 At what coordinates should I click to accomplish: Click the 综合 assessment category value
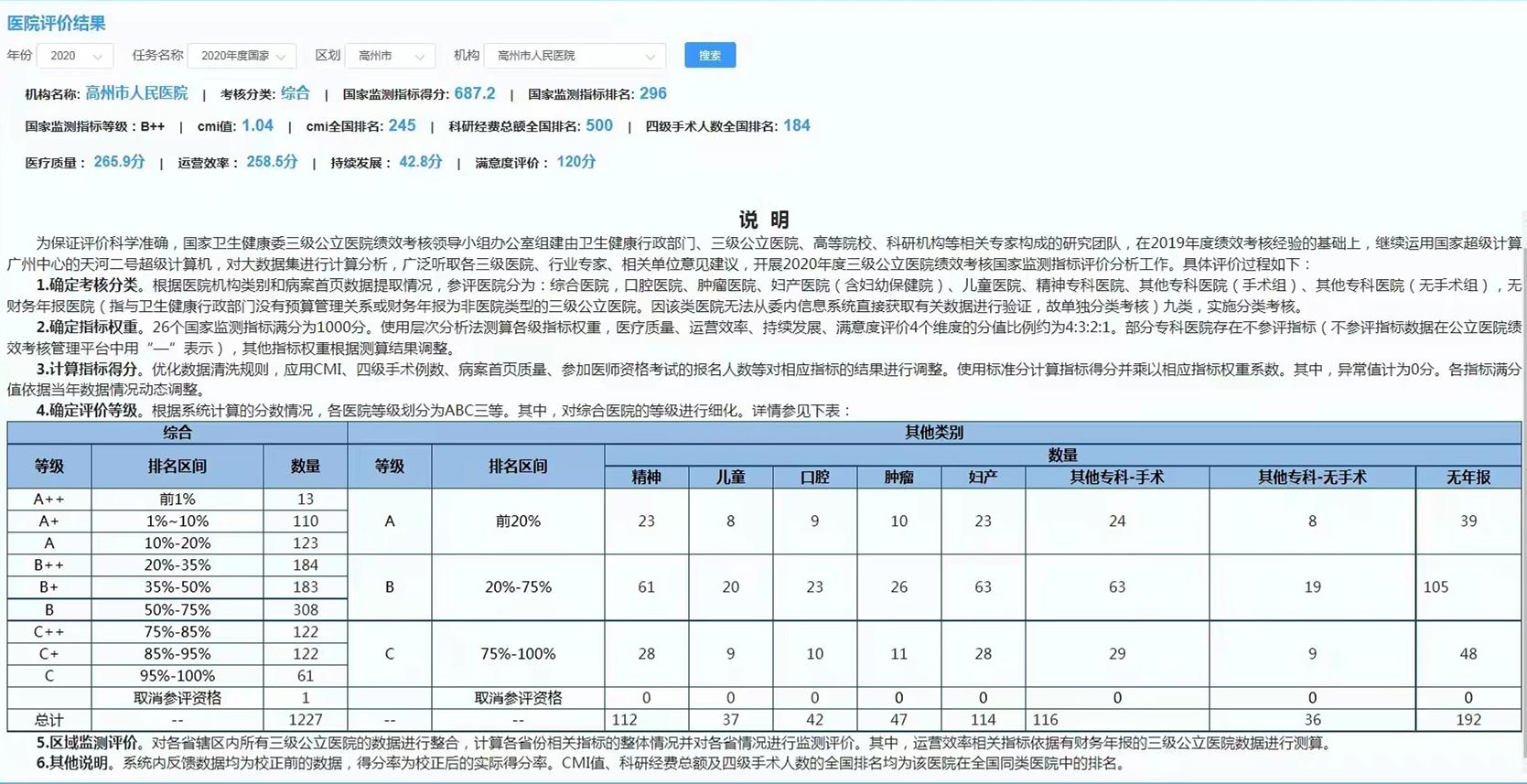[296, 93]
